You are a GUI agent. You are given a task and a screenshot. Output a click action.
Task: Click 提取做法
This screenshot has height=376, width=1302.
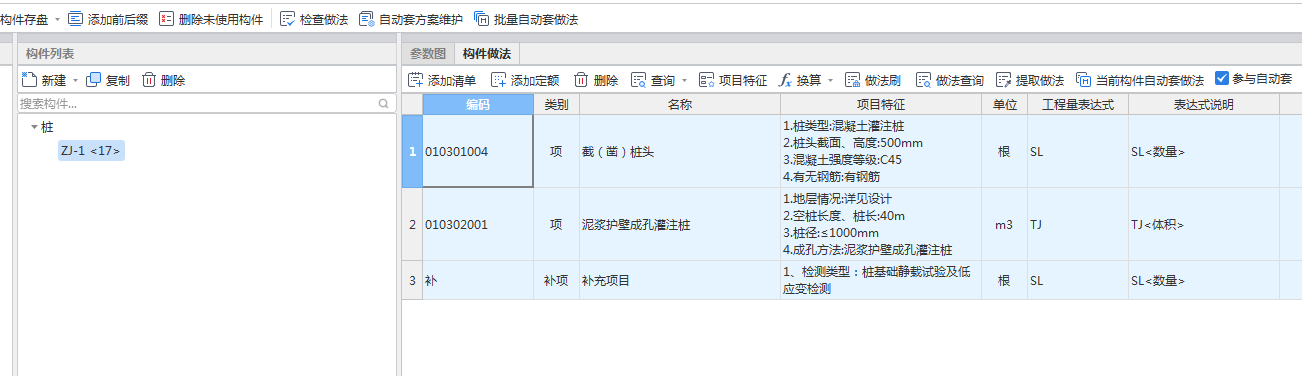(1029, 80)
